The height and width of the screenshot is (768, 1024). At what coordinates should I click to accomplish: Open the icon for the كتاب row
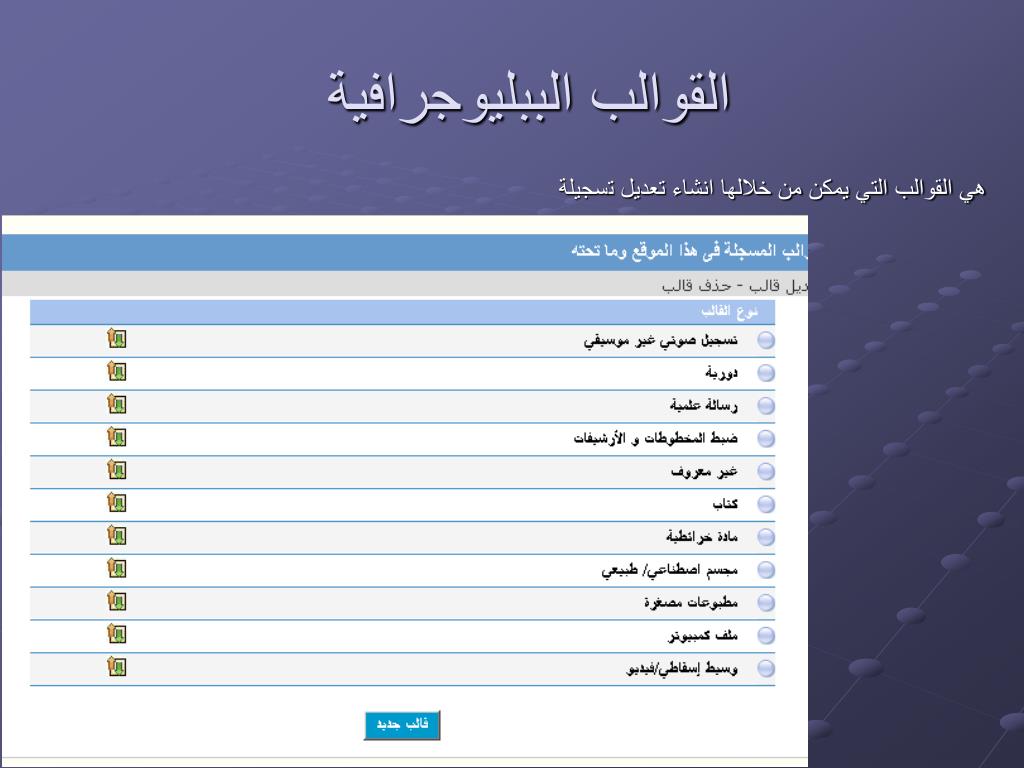[116, 502]
